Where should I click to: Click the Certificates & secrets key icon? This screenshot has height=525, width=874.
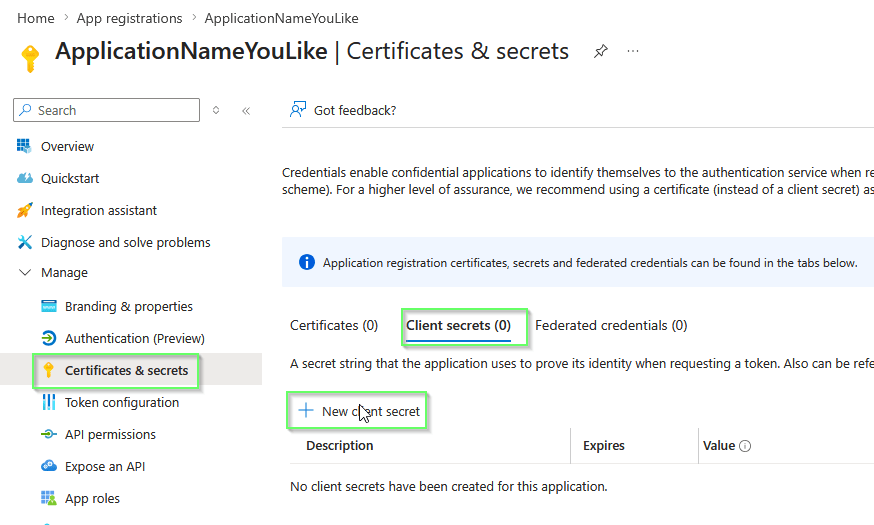coord(48,370)
